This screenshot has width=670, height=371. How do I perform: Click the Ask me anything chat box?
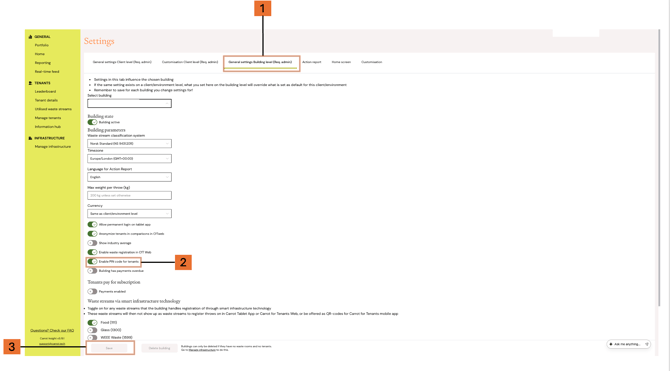tap(629, 344)
